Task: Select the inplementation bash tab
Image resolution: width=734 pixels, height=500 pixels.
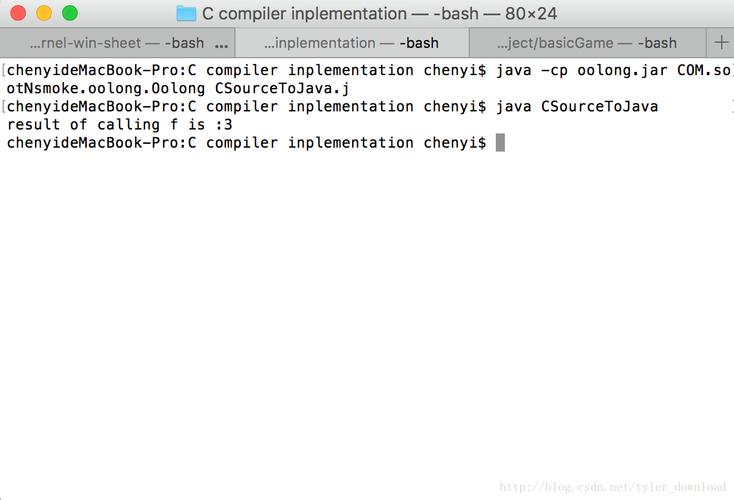Action: pyautogui.click(x=351, y=43)
